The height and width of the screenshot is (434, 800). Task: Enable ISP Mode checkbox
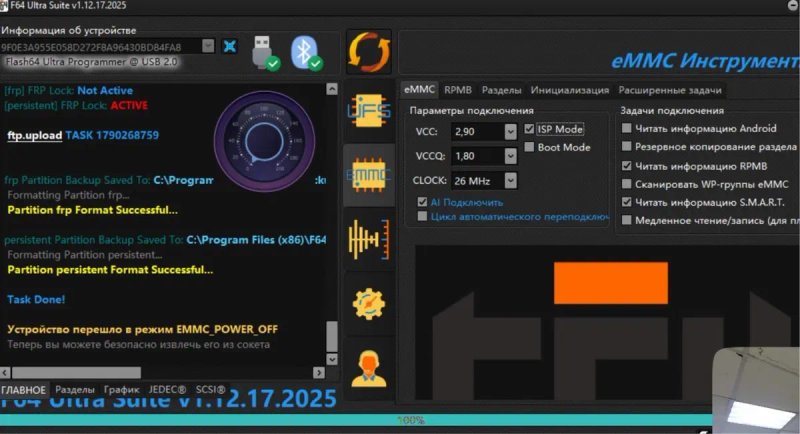coord(529,129)
